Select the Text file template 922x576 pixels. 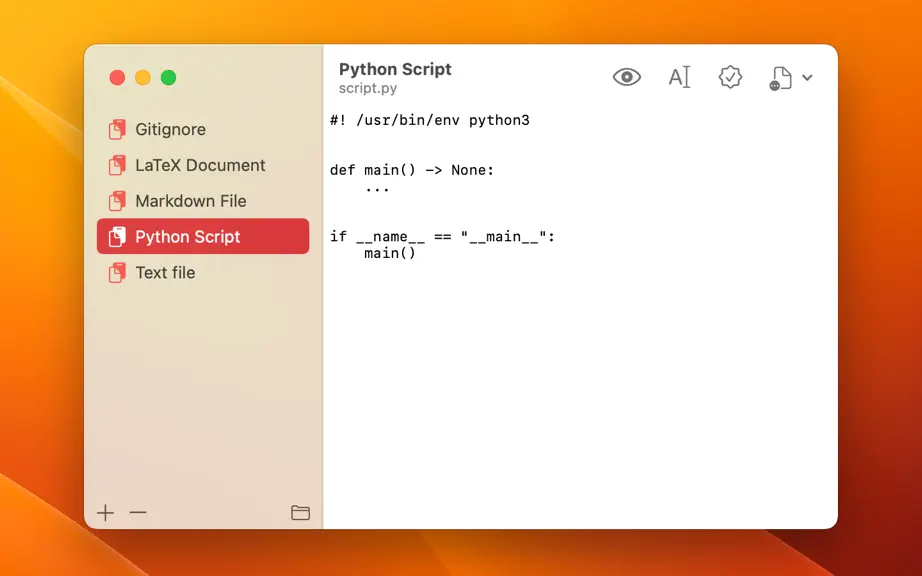point(203,273)
